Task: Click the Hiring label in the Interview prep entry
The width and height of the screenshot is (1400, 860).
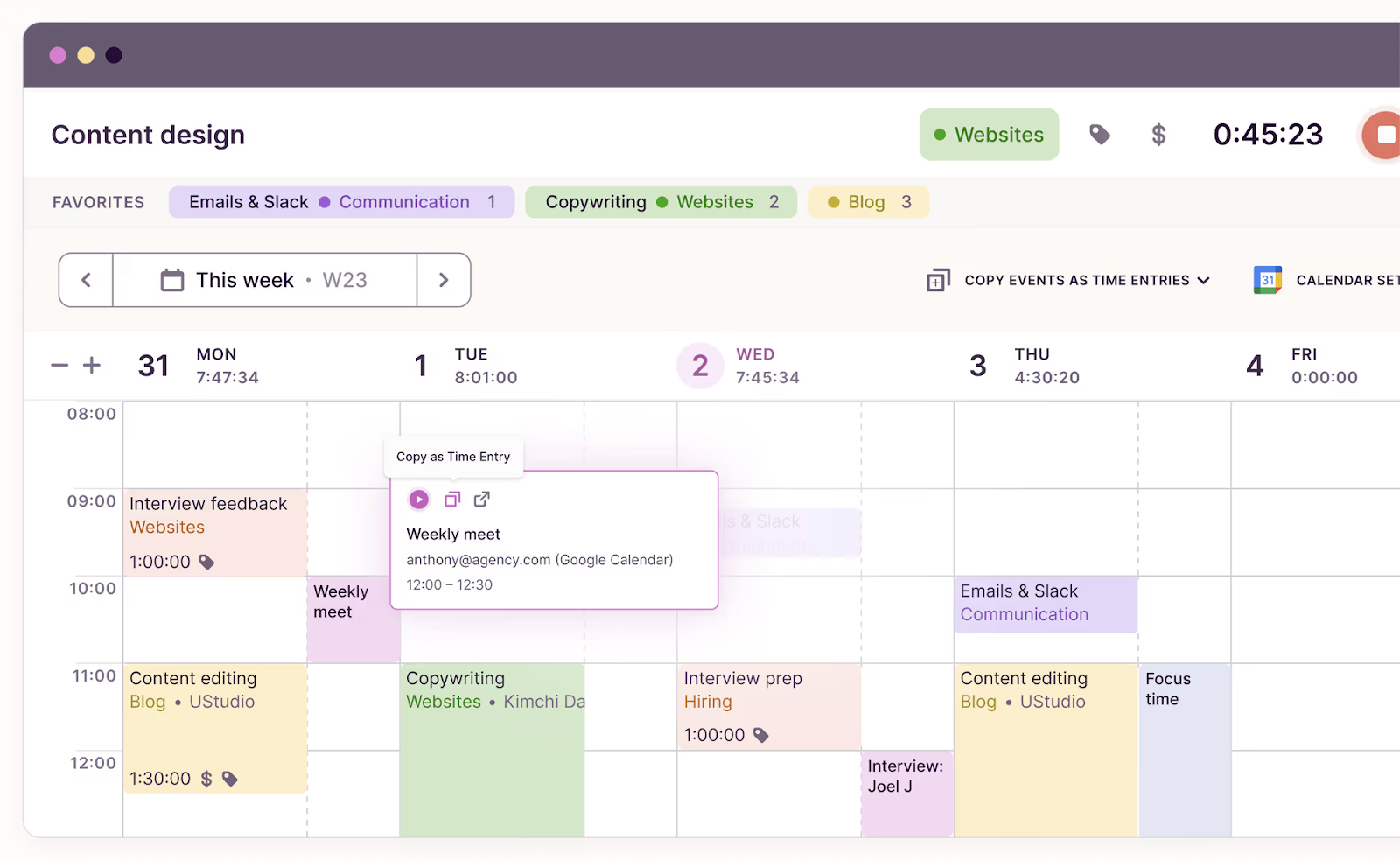Action: (708, 702)
